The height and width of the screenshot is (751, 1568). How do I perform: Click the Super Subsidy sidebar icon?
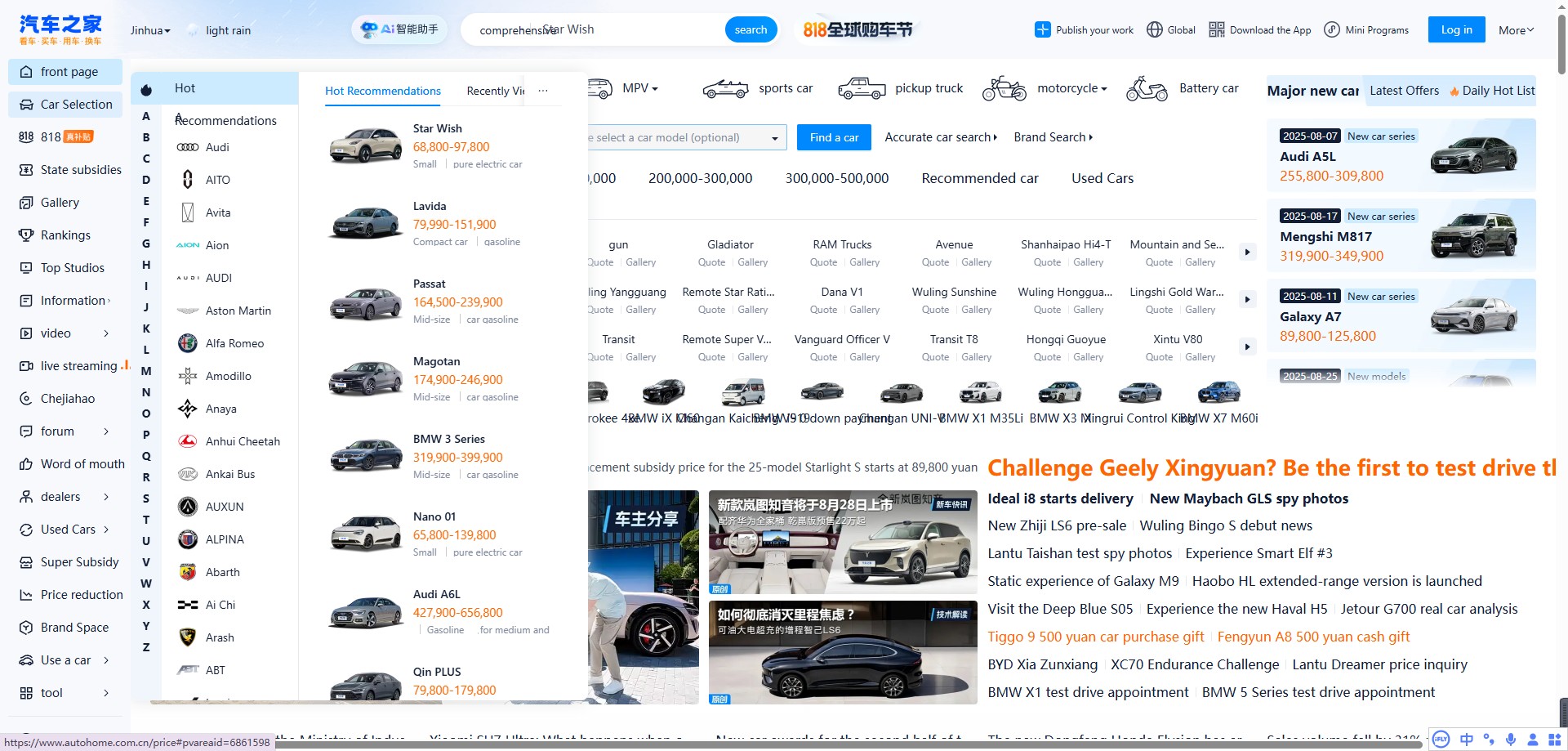click(x=26, y=562)
